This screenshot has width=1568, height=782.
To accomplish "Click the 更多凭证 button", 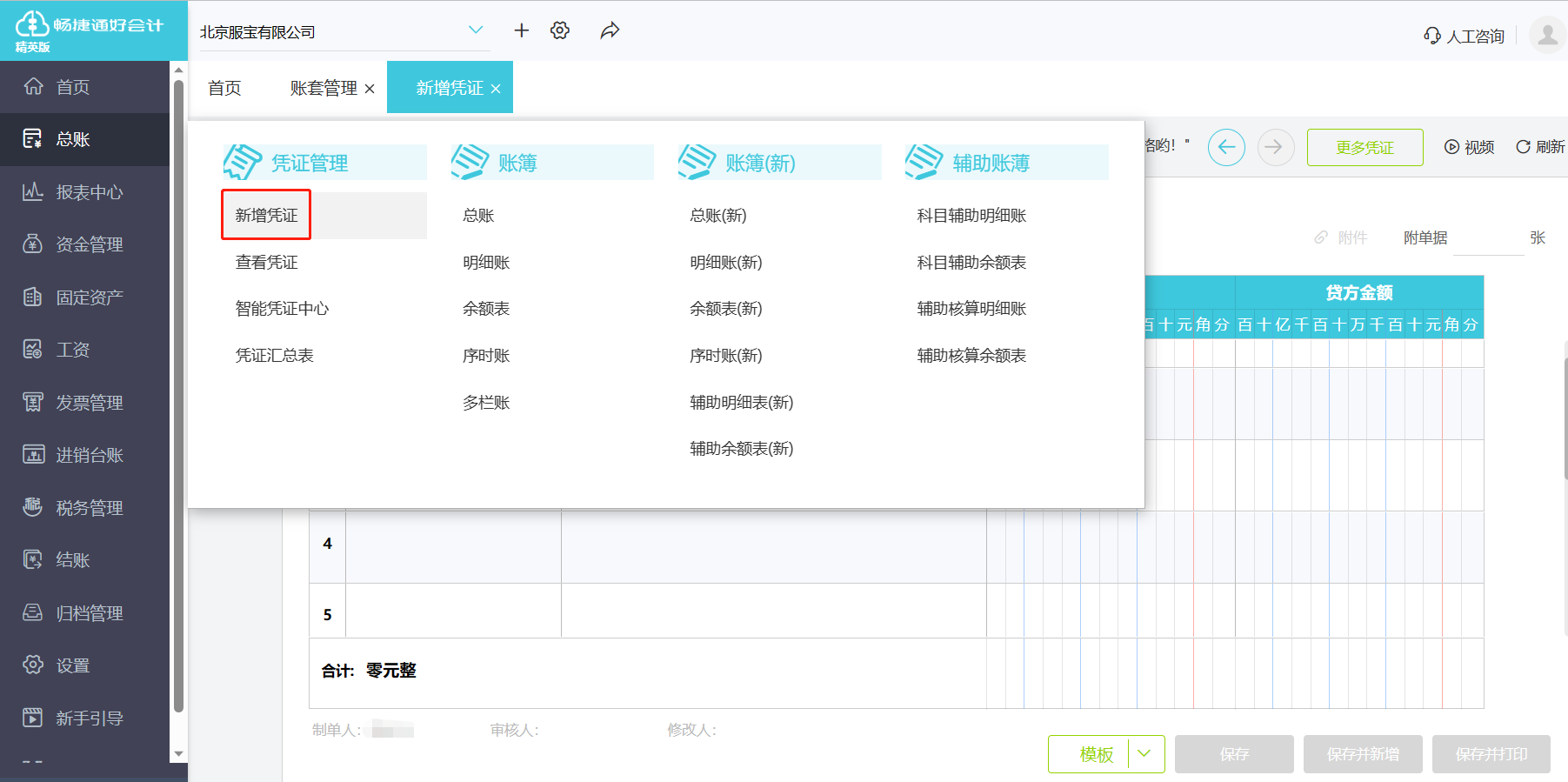I will pyautogui.click(x=1365, y=147).
